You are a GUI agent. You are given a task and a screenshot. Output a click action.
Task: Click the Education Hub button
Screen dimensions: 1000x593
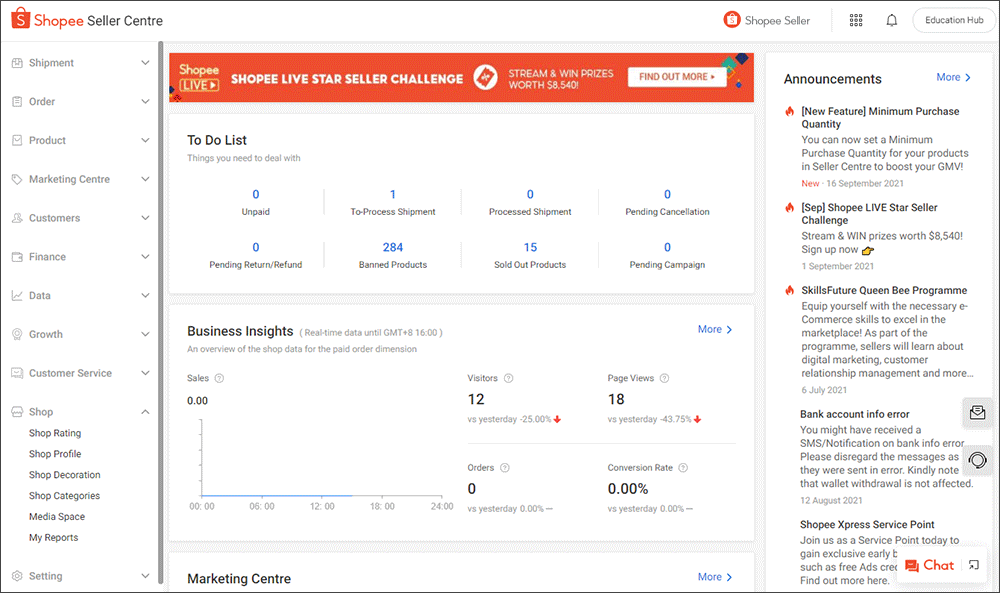(x=952, y=19)
